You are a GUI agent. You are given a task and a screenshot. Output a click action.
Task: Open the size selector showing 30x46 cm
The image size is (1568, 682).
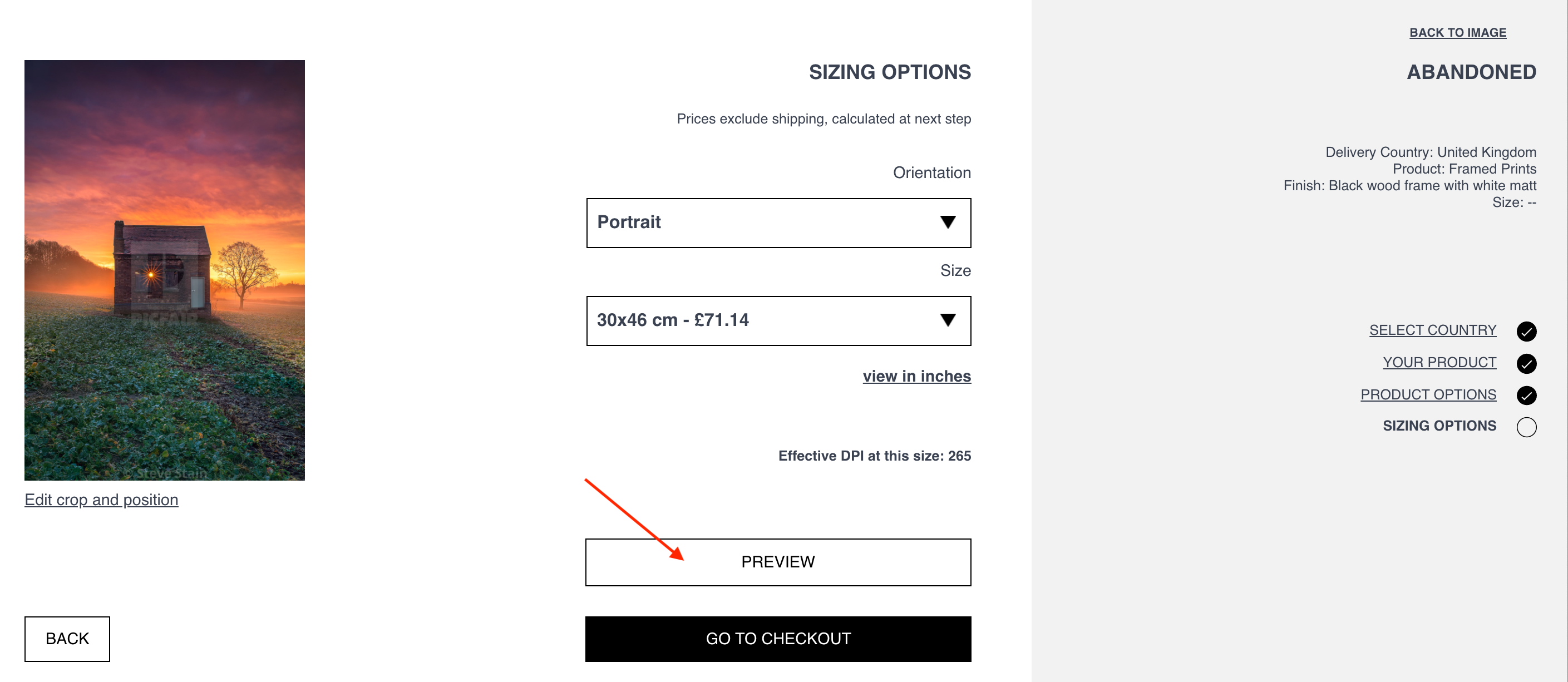(x=778, y=321)
